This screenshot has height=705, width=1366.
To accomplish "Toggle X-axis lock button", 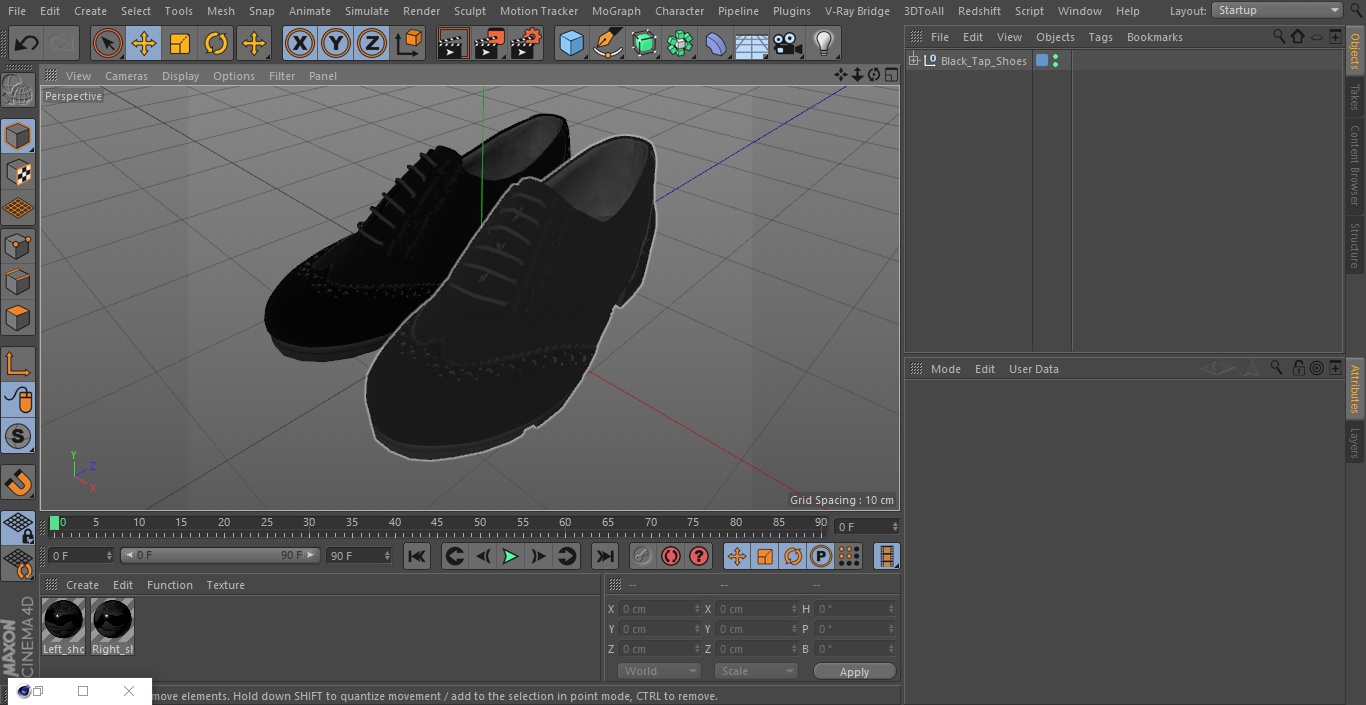I will [299, 44].
